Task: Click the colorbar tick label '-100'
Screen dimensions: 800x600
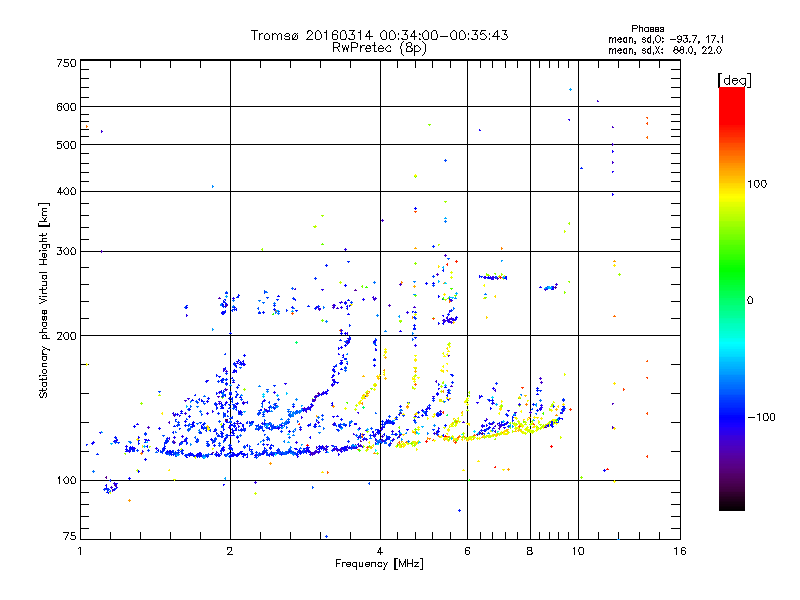Action: coord(761,417)
